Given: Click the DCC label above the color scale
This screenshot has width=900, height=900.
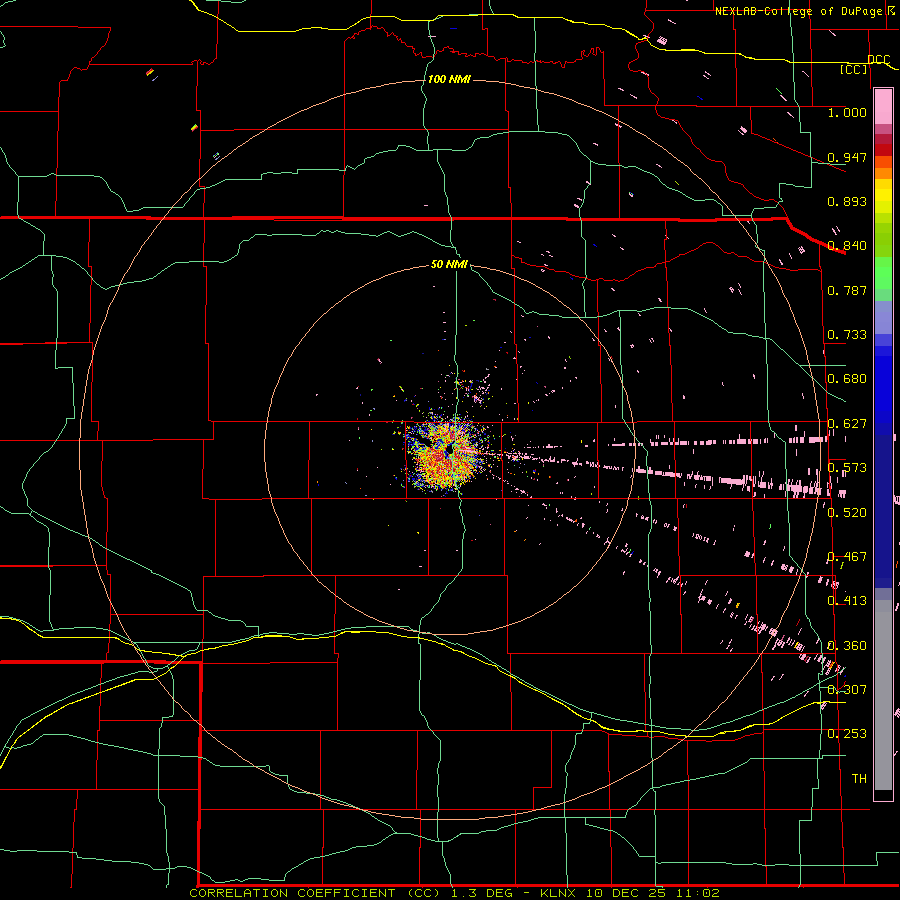Looking at the screenshot, I should [x=879, y=60].
